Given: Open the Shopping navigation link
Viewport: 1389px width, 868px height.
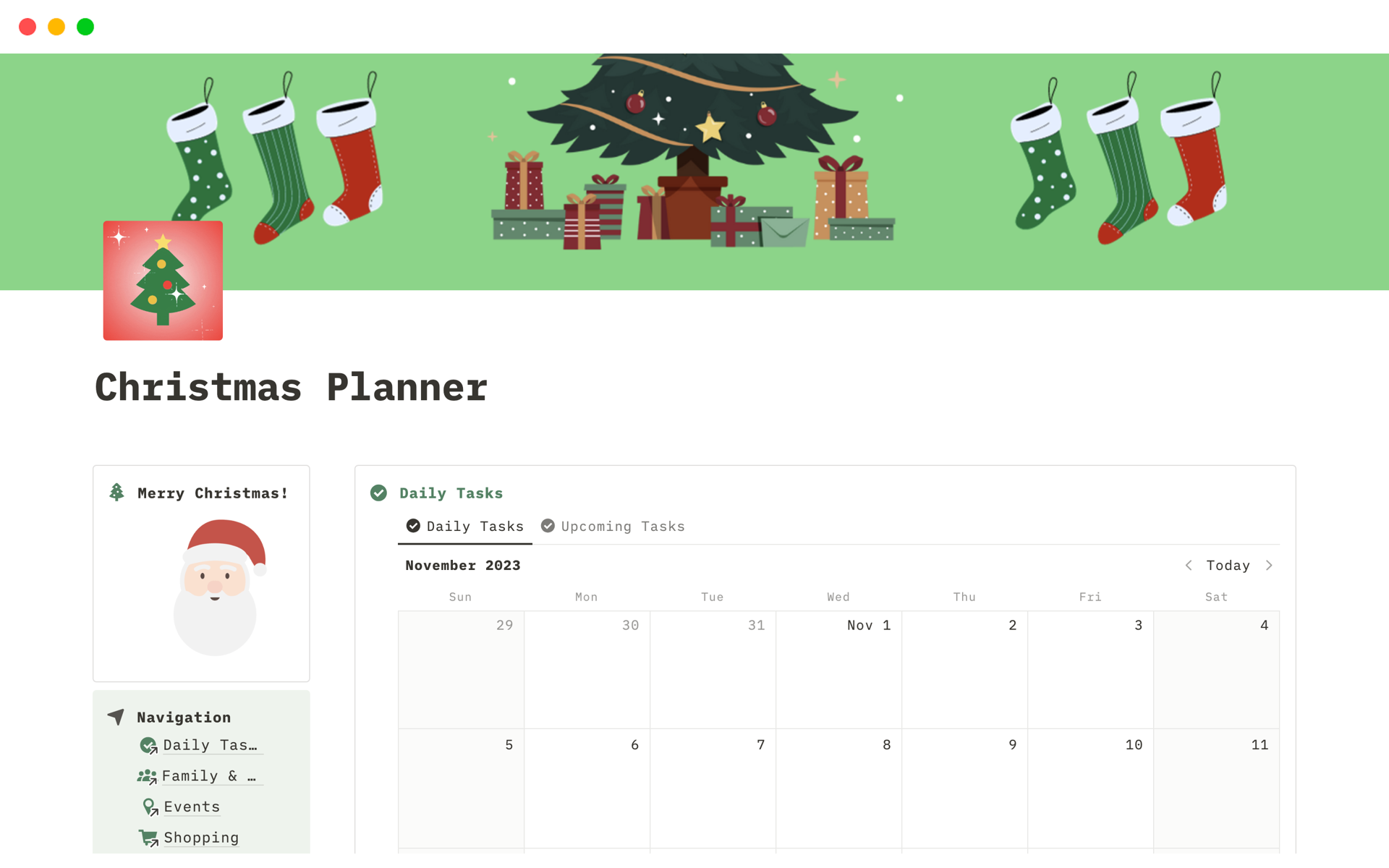Looking at the screenshot, I should pos(201,838).
